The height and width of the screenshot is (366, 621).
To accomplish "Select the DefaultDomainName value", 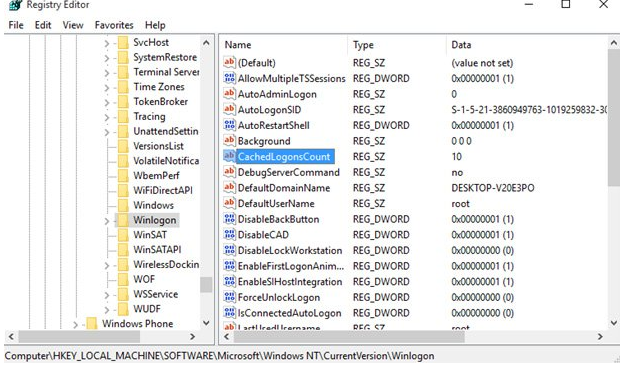I will [x=284, y=188].
